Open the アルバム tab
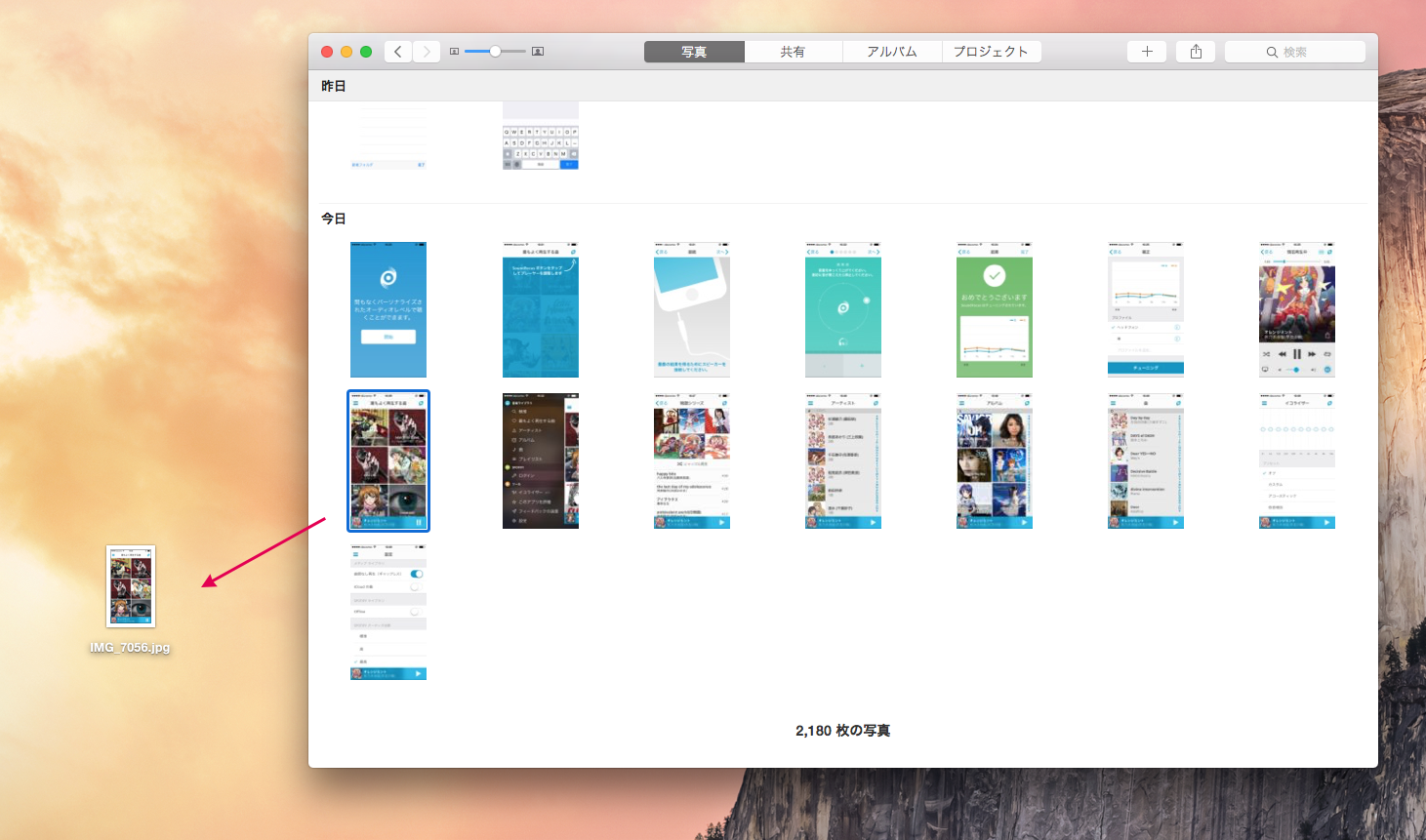Image resolution: width=1426 pixels, height=840 pixels. (892, 52)
